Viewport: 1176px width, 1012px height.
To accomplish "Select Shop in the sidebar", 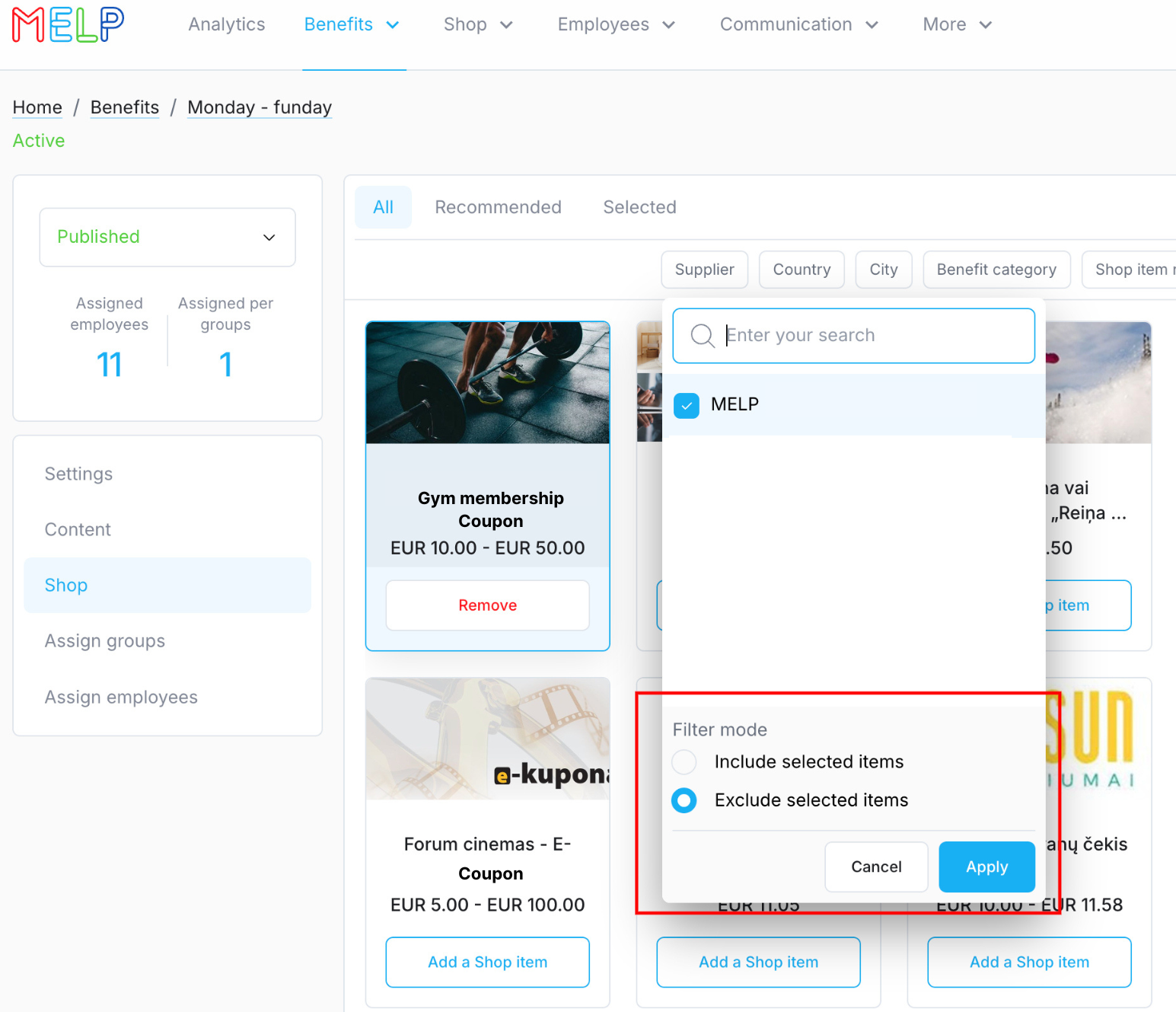I will tap(167, 586).
